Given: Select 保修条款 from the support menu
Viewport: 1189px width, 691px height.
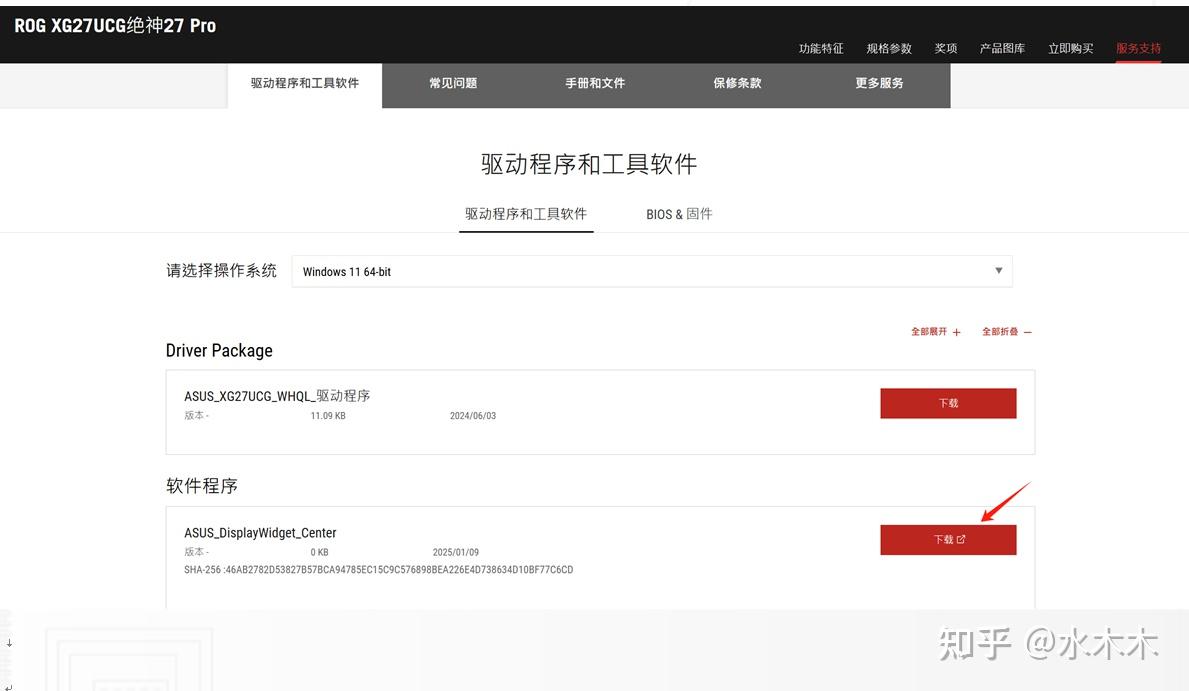Looking at the screenshot, I should coord(736,85).
